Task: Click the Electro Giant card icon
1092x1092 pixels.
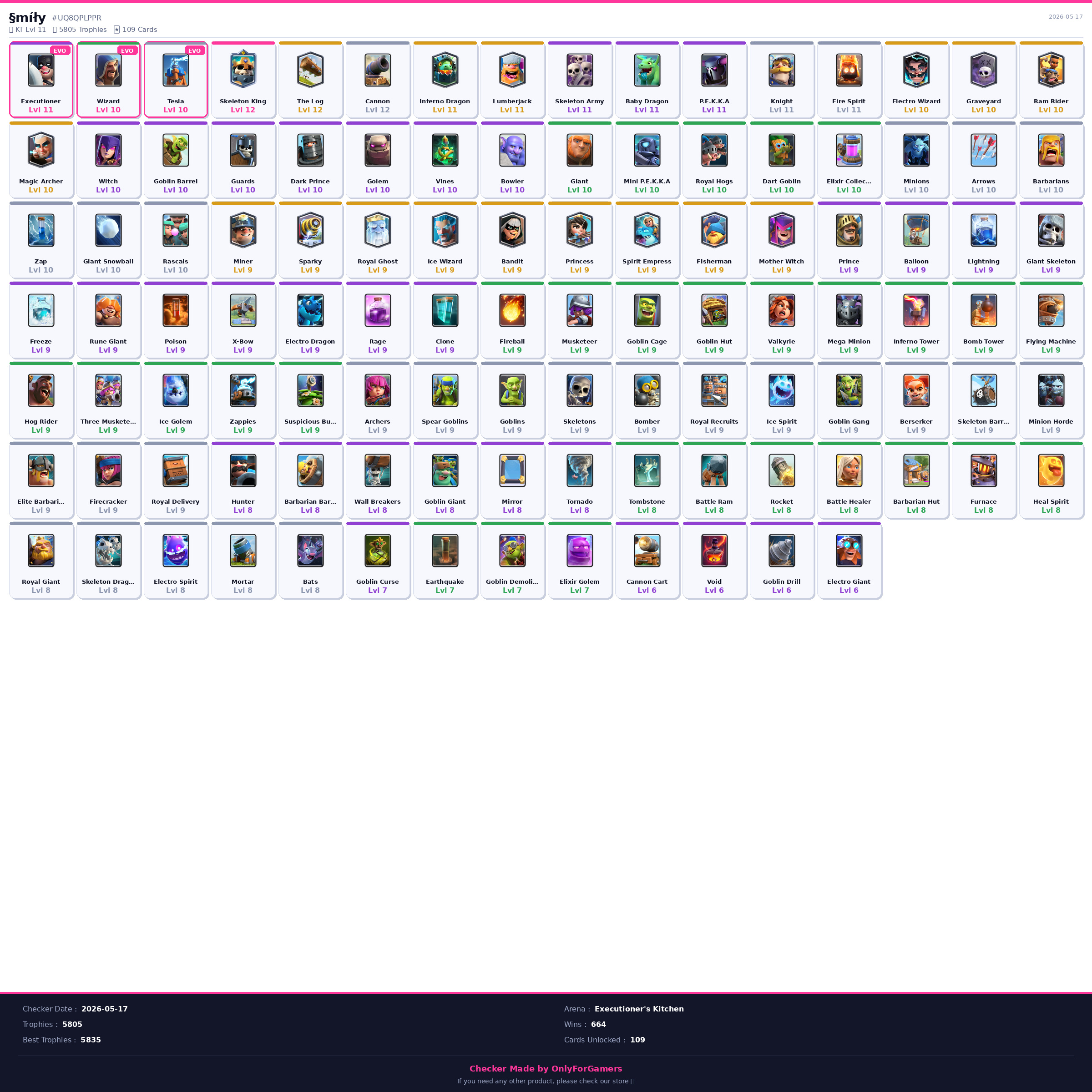Action: 849,551
